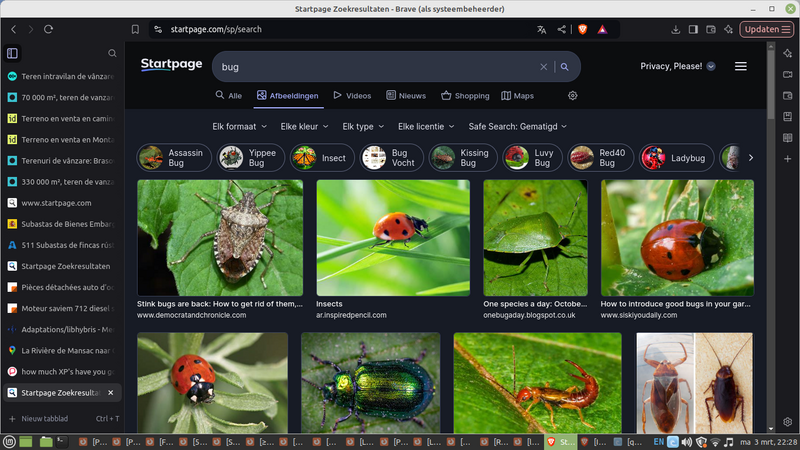Open the downloads icon in toolbar

point(677,29)
